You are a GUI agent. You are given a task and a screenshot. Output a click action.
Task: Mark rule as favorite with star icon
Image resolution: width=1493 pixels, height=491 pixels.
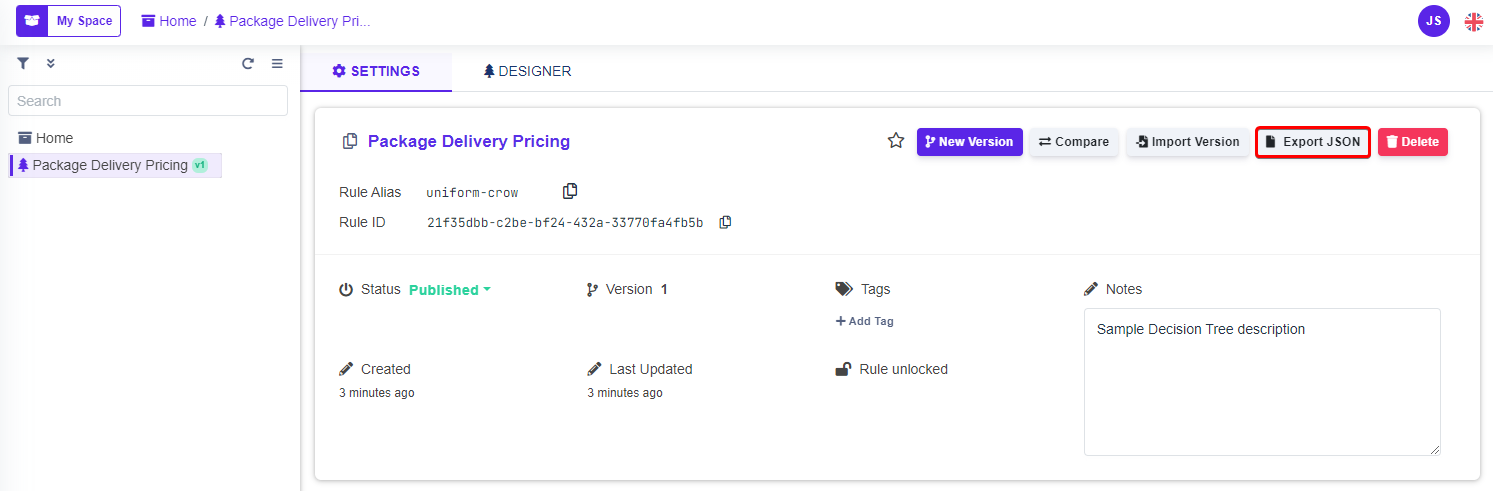tap(896, 141)
